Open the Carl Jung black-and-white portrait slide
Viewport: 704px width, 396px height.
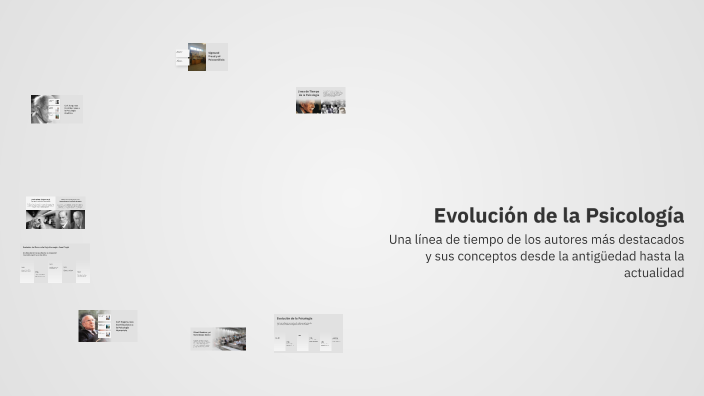coord(57,109)
